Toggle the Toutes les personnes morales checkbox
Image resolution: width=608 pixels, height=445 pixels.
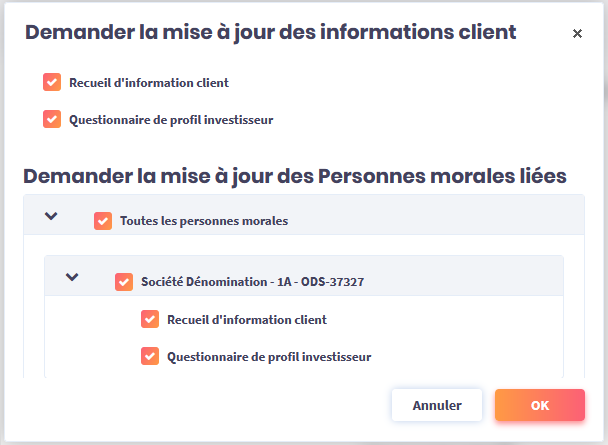point(102,220)
